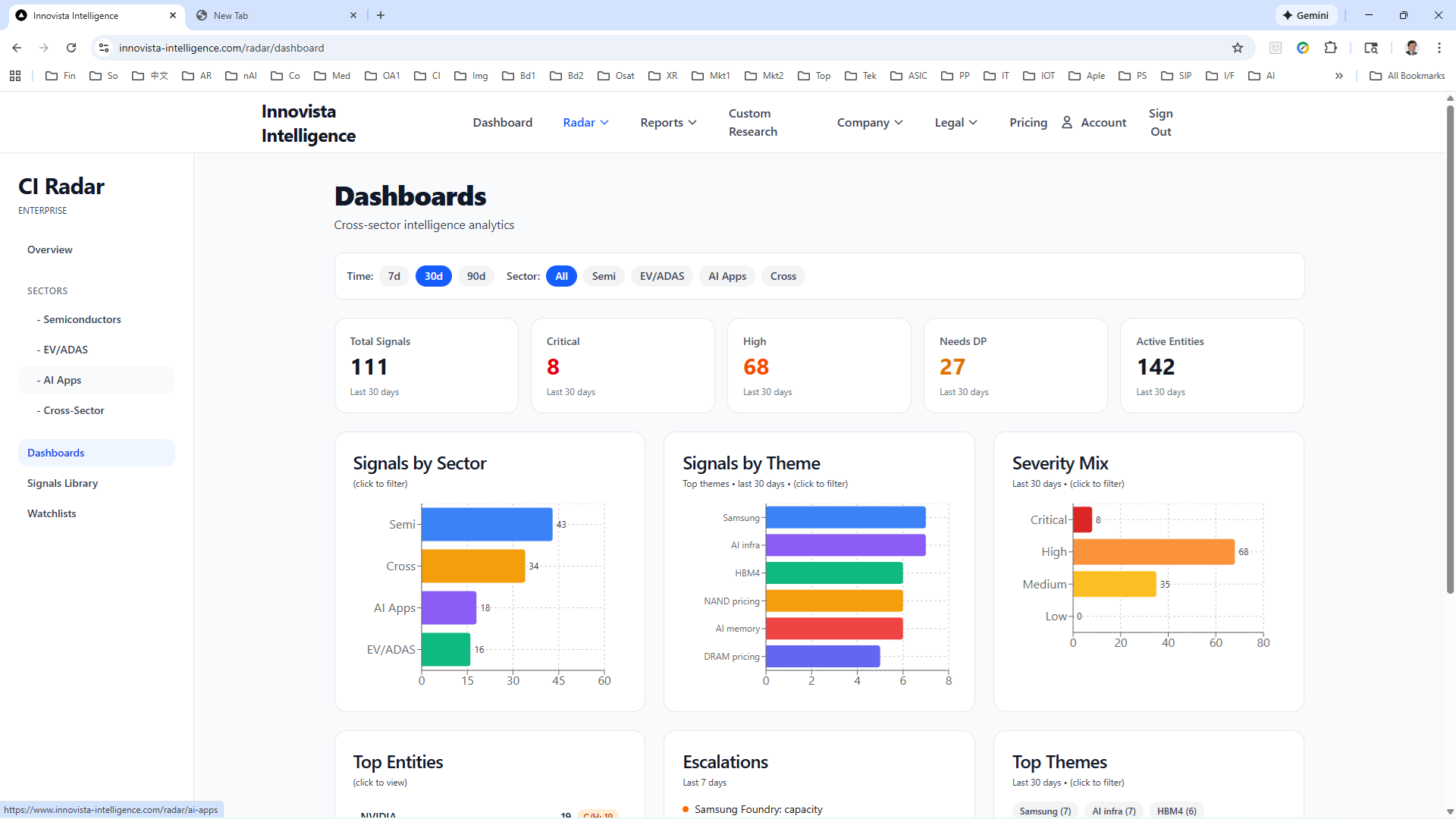
Task: Click the Pricing link
Action: point(1028,122)
